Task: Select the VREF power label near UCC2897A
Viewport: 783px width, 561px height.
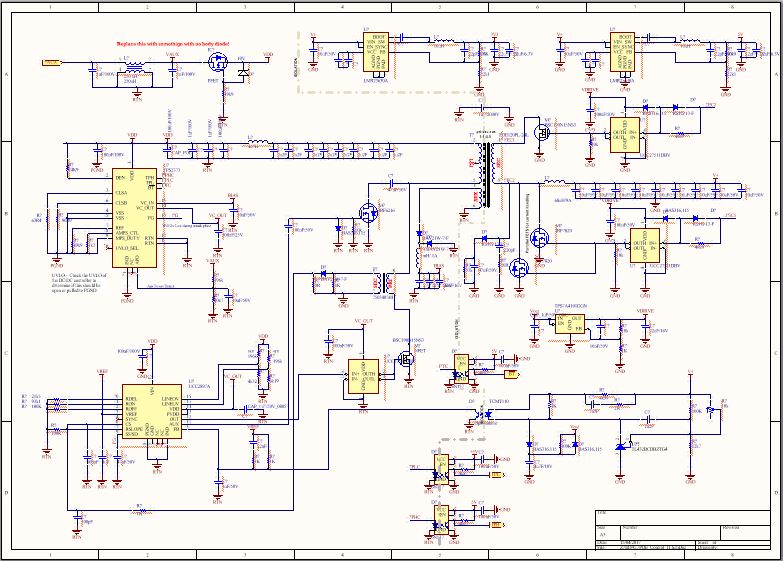Action: click(102, 372)
